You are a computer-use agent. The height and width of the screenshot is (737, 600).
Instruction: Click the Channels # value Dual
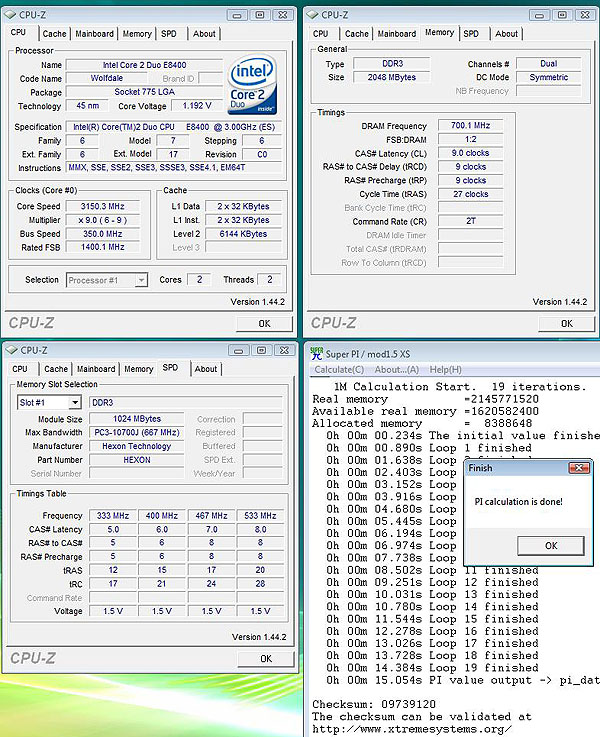(549, 63)
